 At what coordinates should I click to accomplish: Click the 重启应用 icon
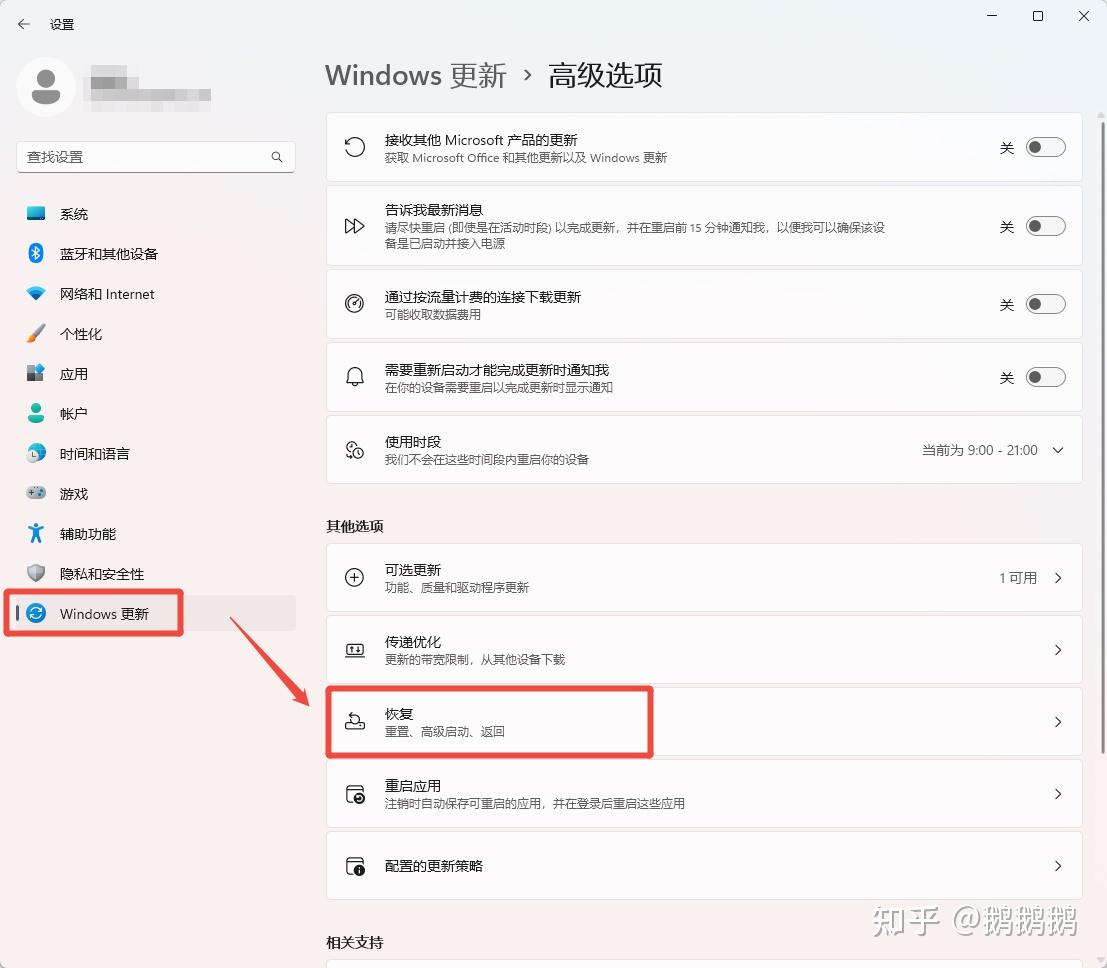tap(355, 794)
